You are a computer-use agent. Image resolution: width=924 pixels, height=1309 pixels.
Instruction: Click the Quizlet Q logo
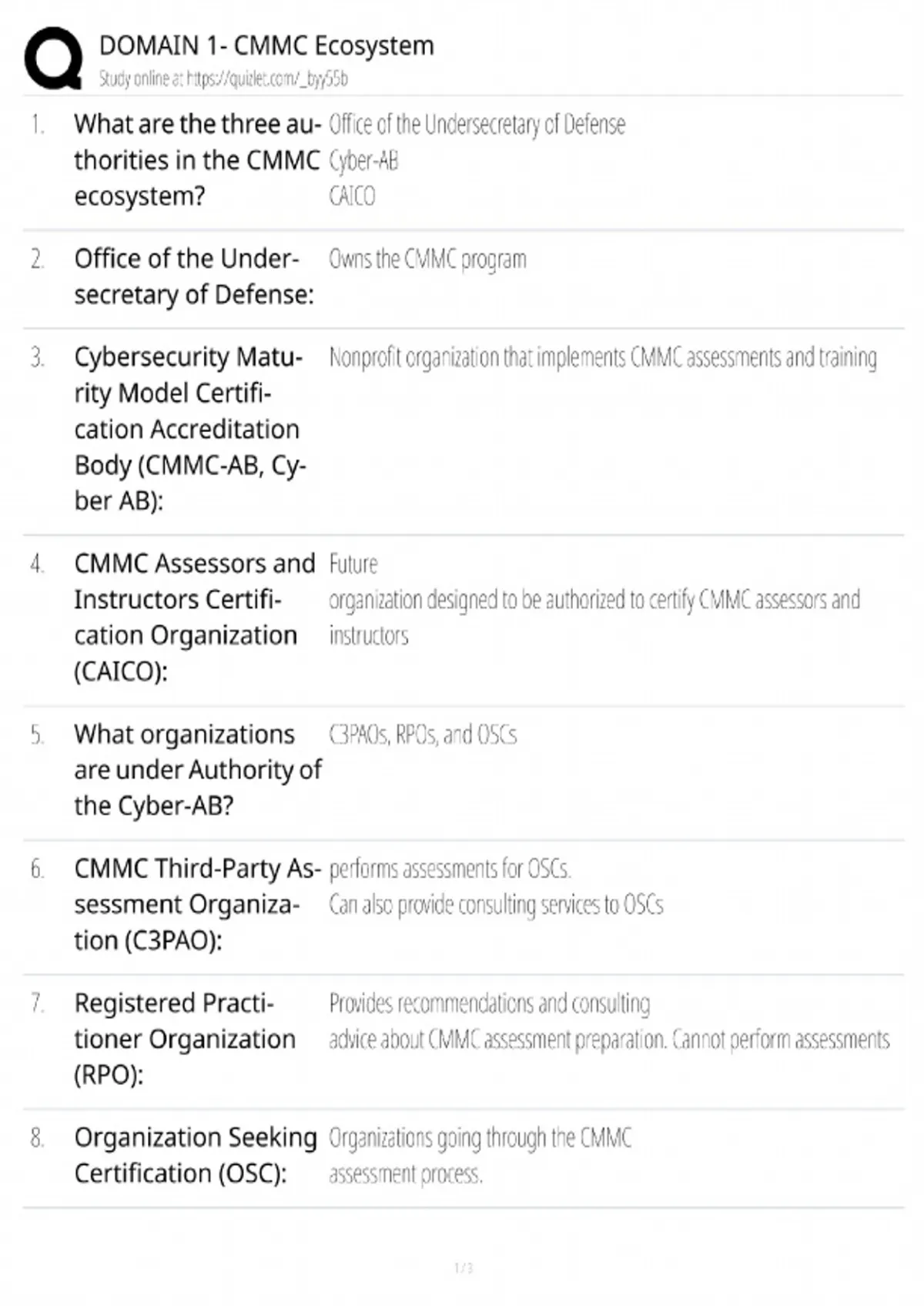point(52,59)
